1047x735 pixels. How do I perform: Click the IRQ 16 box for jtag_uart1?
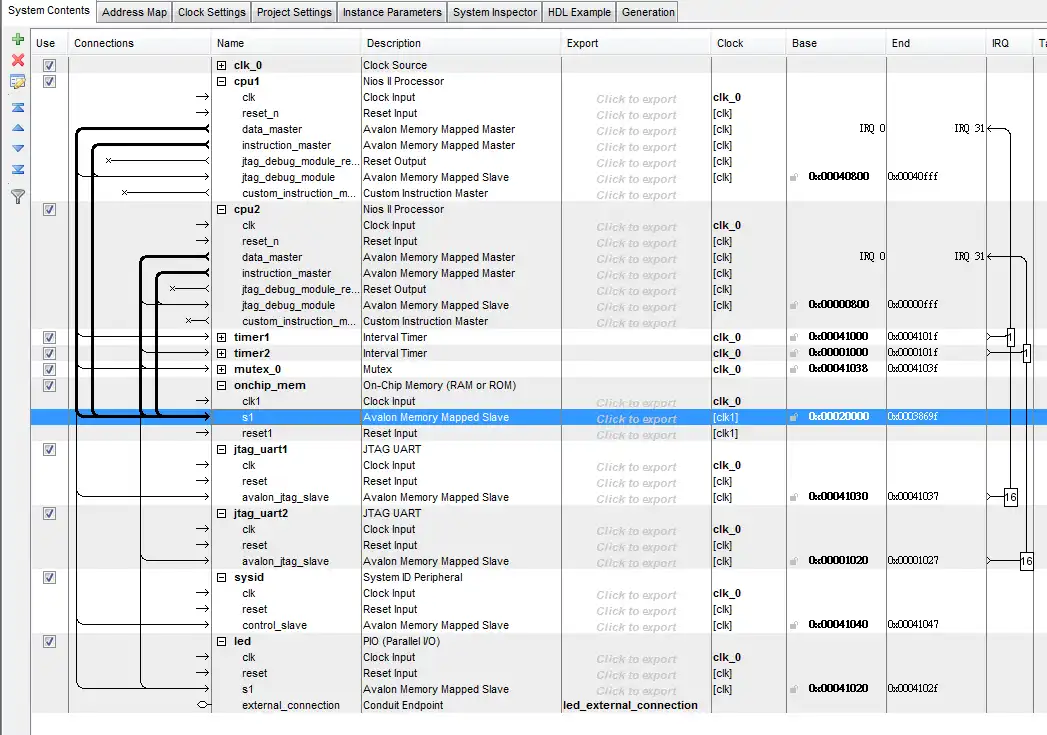click(x=1010, y=497)
